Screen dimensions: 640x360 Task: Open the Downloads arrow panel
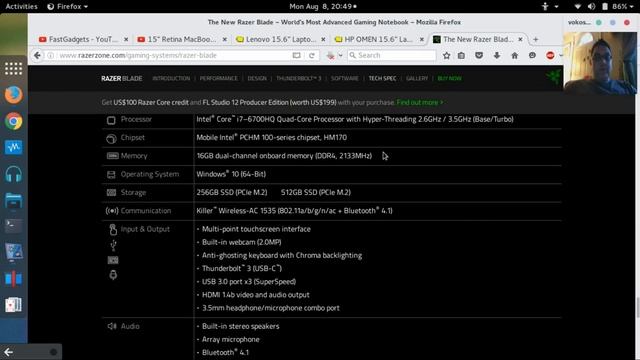pyautogui.click(x=497, y=55)
